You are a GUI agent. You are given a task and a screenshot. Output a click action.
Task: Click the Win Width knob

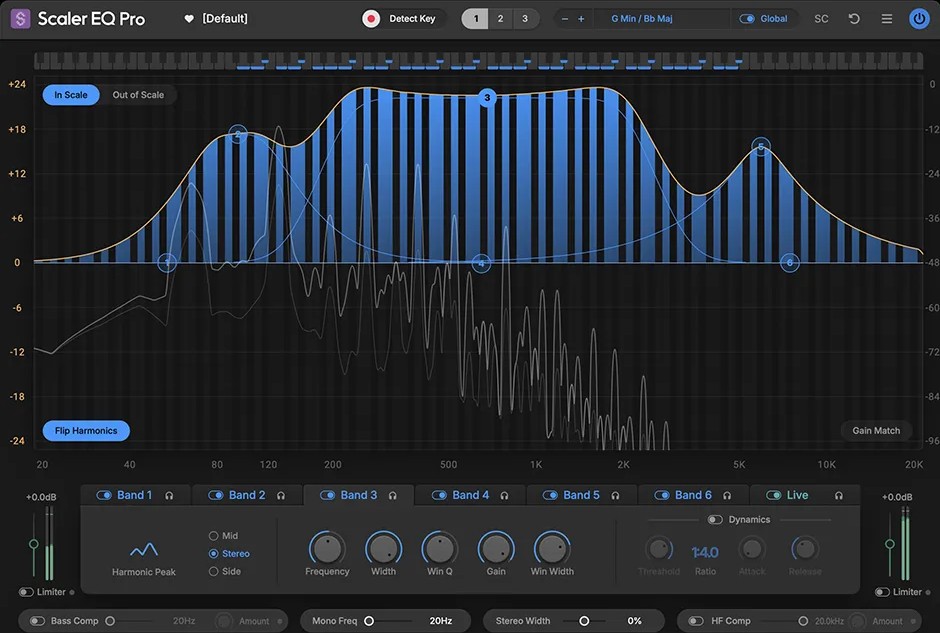[x=552, y=548]
